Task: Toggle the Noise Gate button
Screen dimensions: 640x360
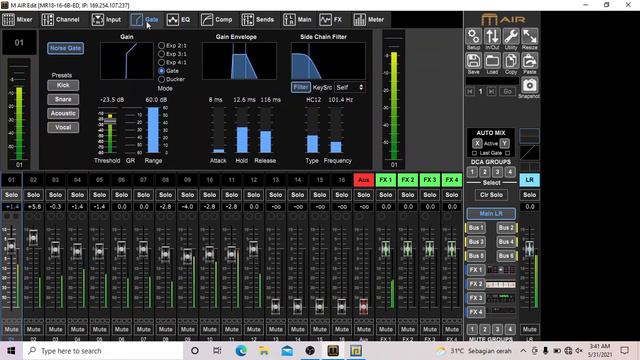Action: [x=65, y=48]
